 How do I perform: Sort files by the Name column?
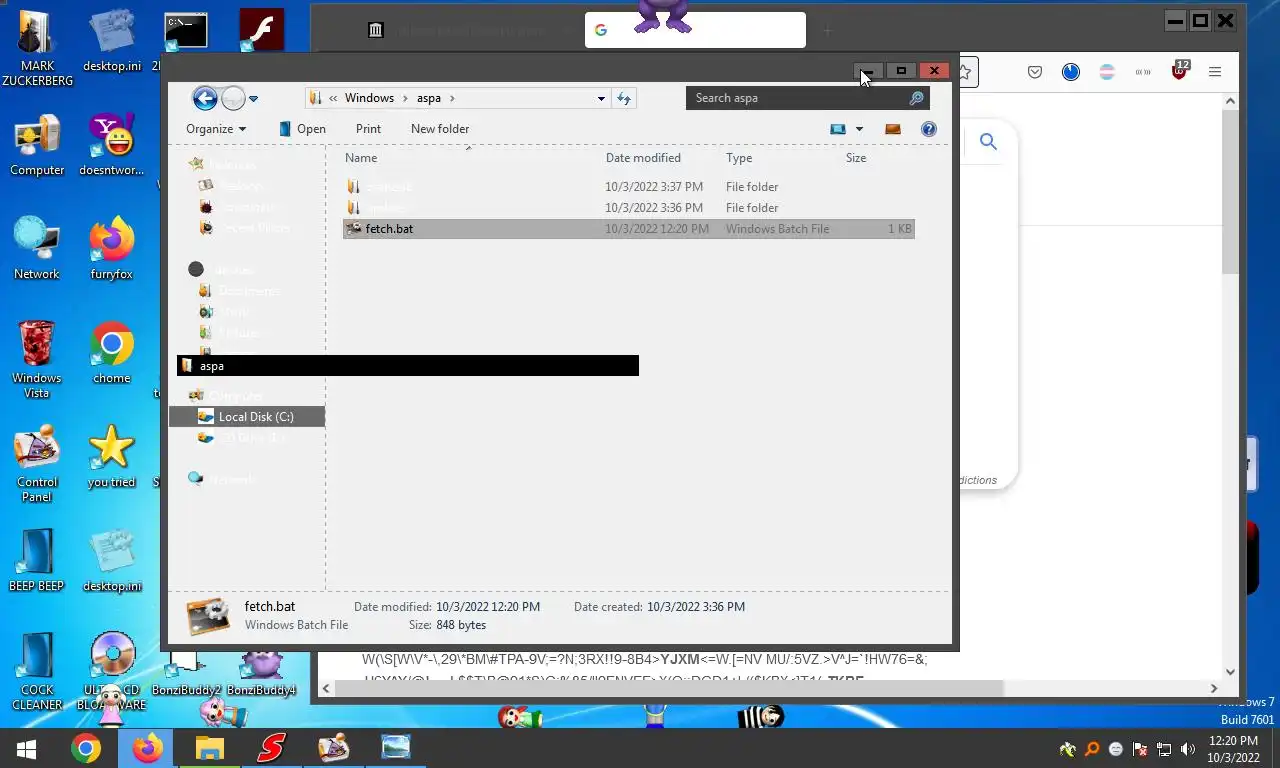(x=361, y=158)
